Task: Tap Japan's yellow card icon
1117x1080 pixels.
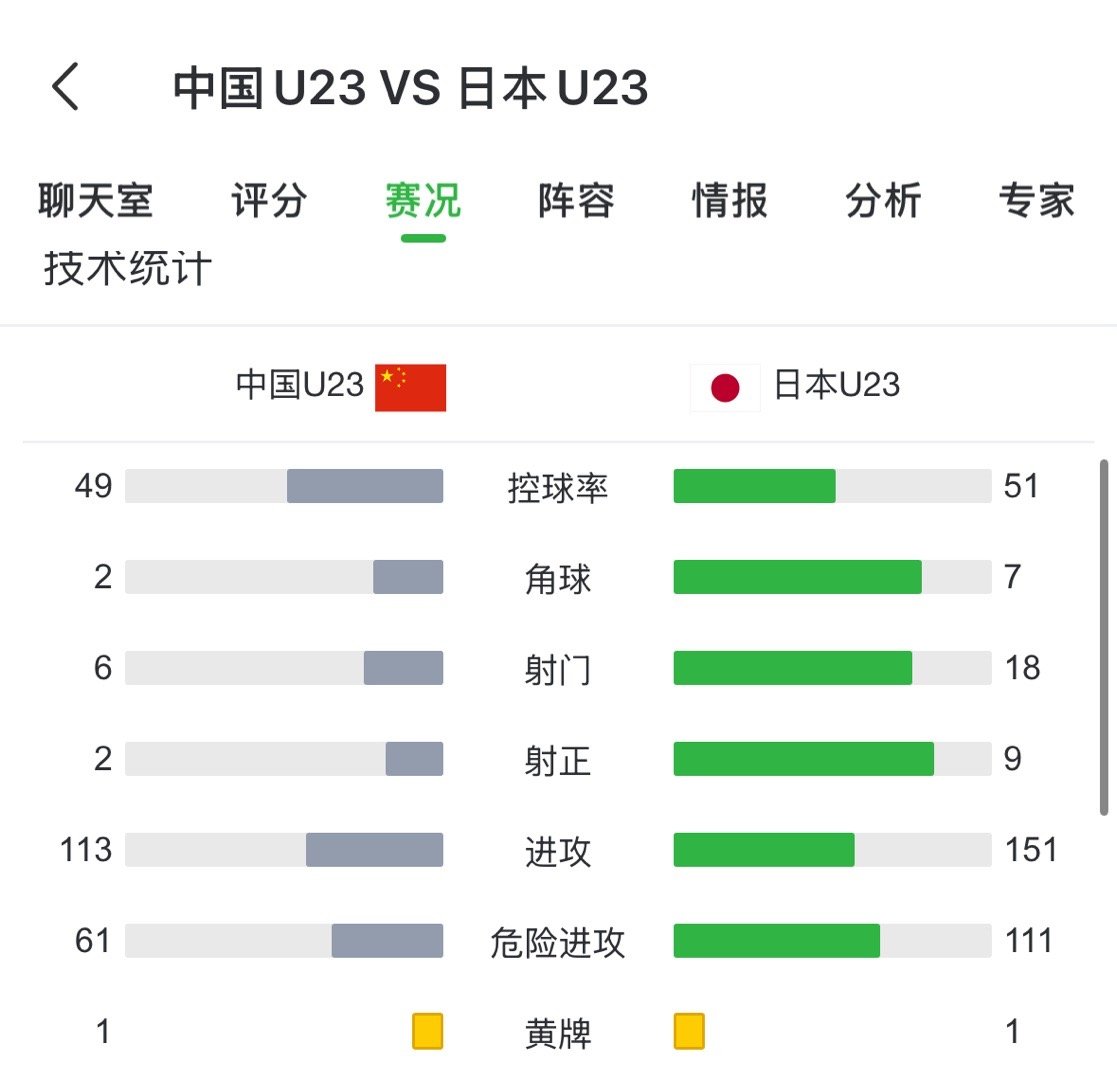Action: (x=688, y=1032)
